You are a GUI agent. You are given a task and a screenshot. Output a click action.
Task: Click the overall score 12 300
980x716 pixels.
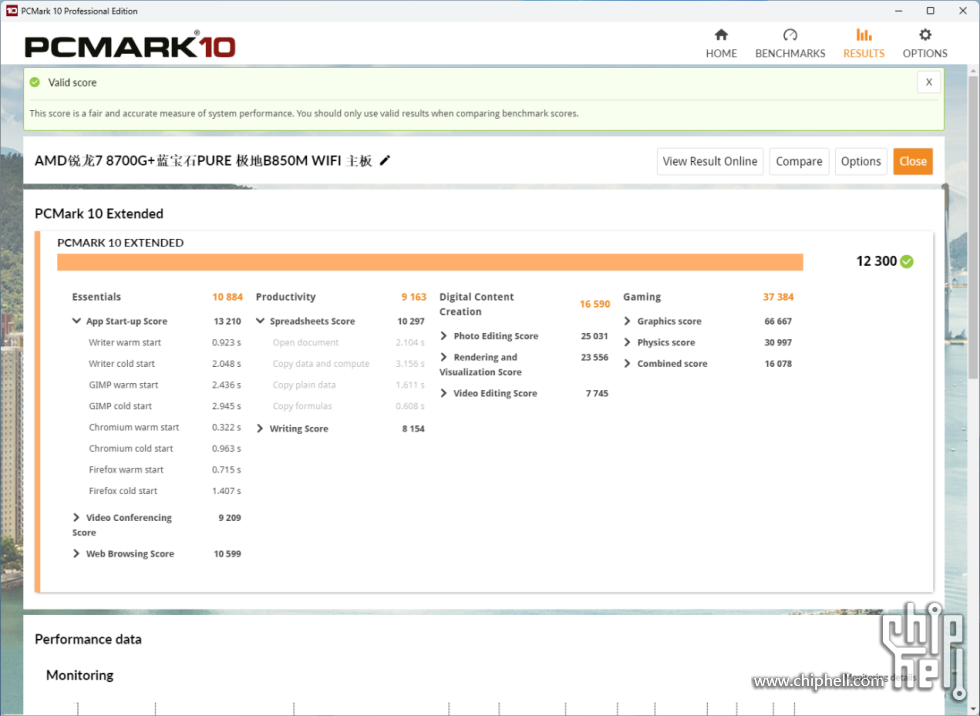pyautogui.click(x=876, y=261)
